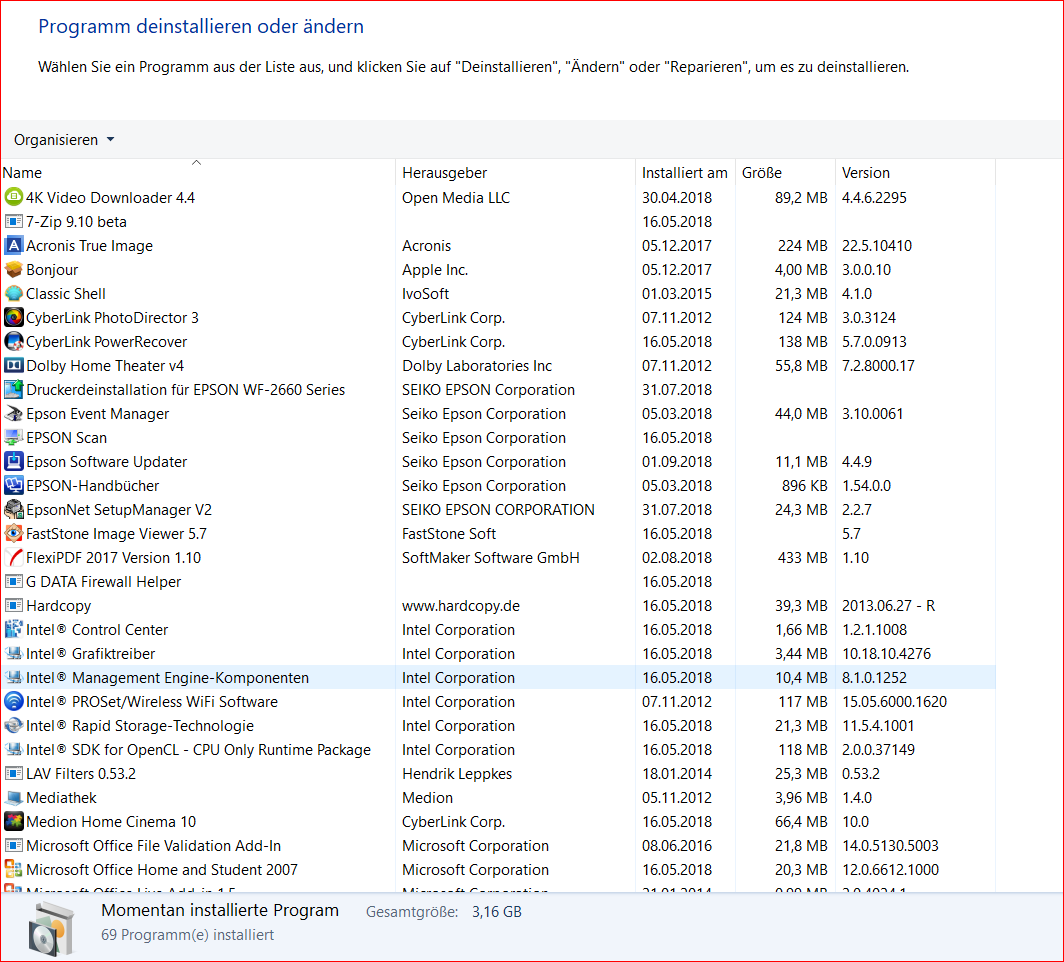Sort list by Name column header

(197, 172)
